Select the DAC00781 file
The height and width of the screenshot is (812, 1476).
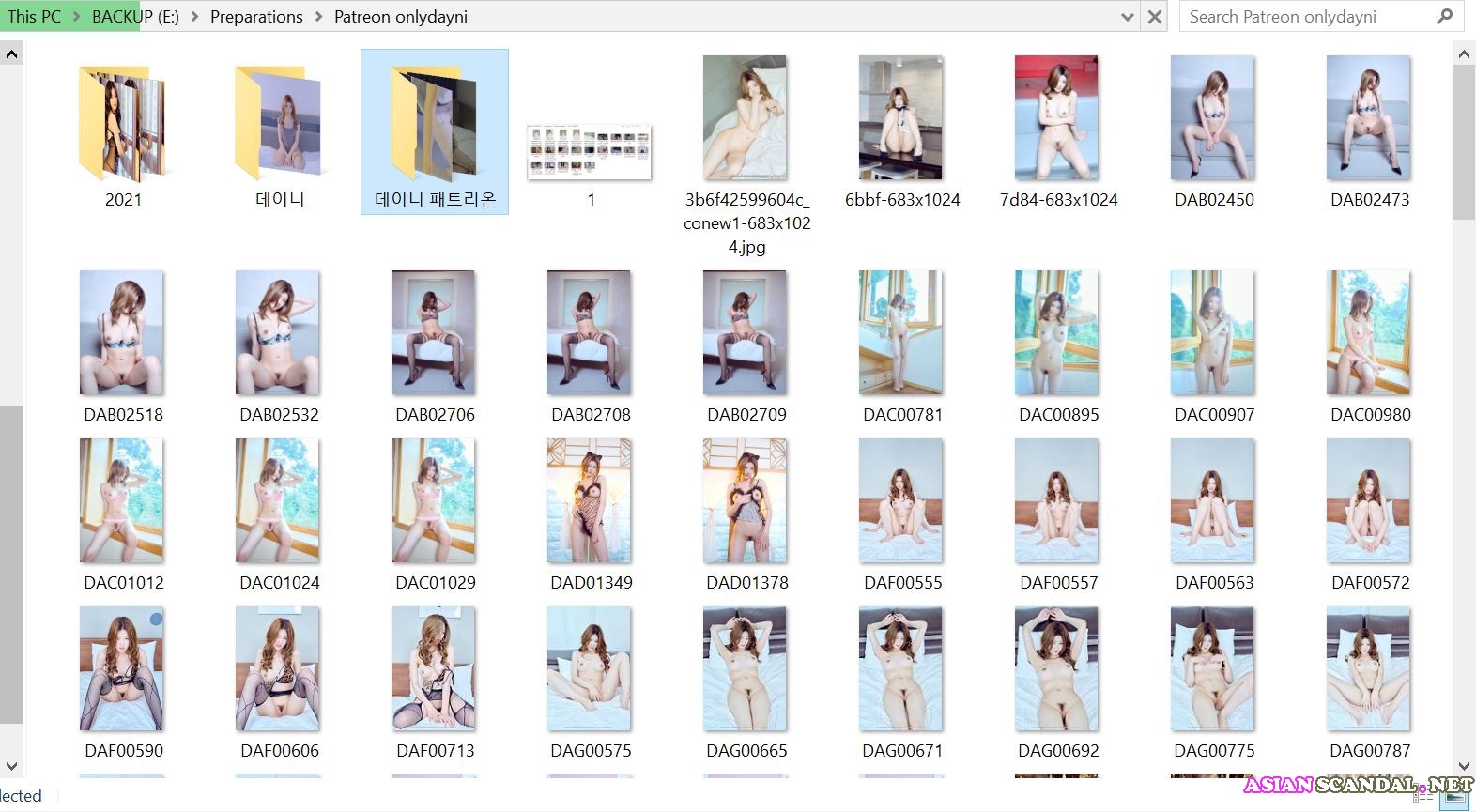click(902, 346)
